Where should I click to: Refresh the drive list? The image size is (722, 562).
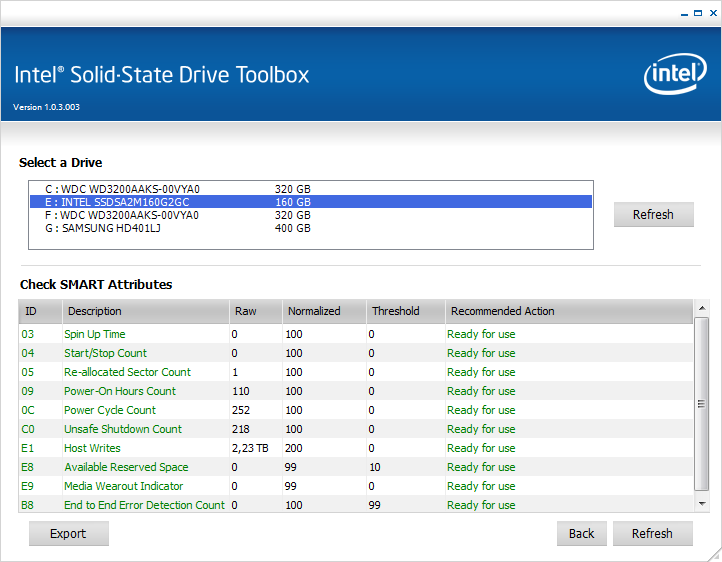(x=653, y=214)
